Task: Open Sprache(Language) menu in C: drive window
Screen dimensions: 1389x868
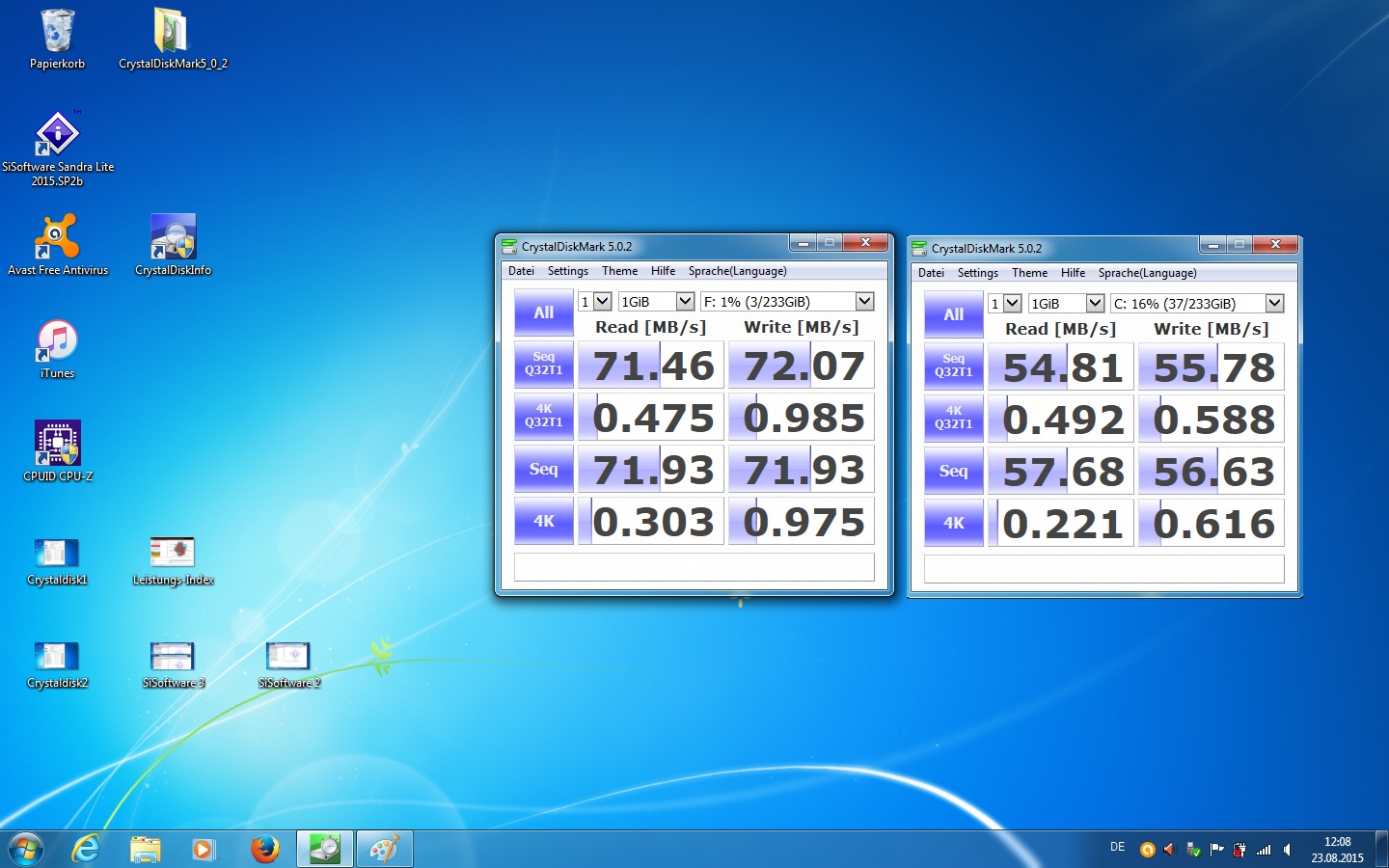Action: click(x=1147, y=273)
